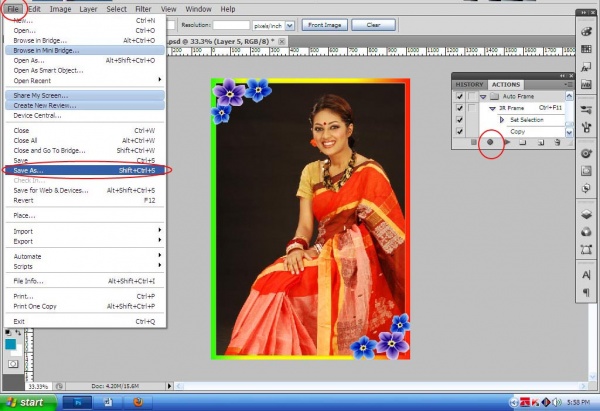
Task: Click the Windows Start button
Action: click(x=25, y=402)
